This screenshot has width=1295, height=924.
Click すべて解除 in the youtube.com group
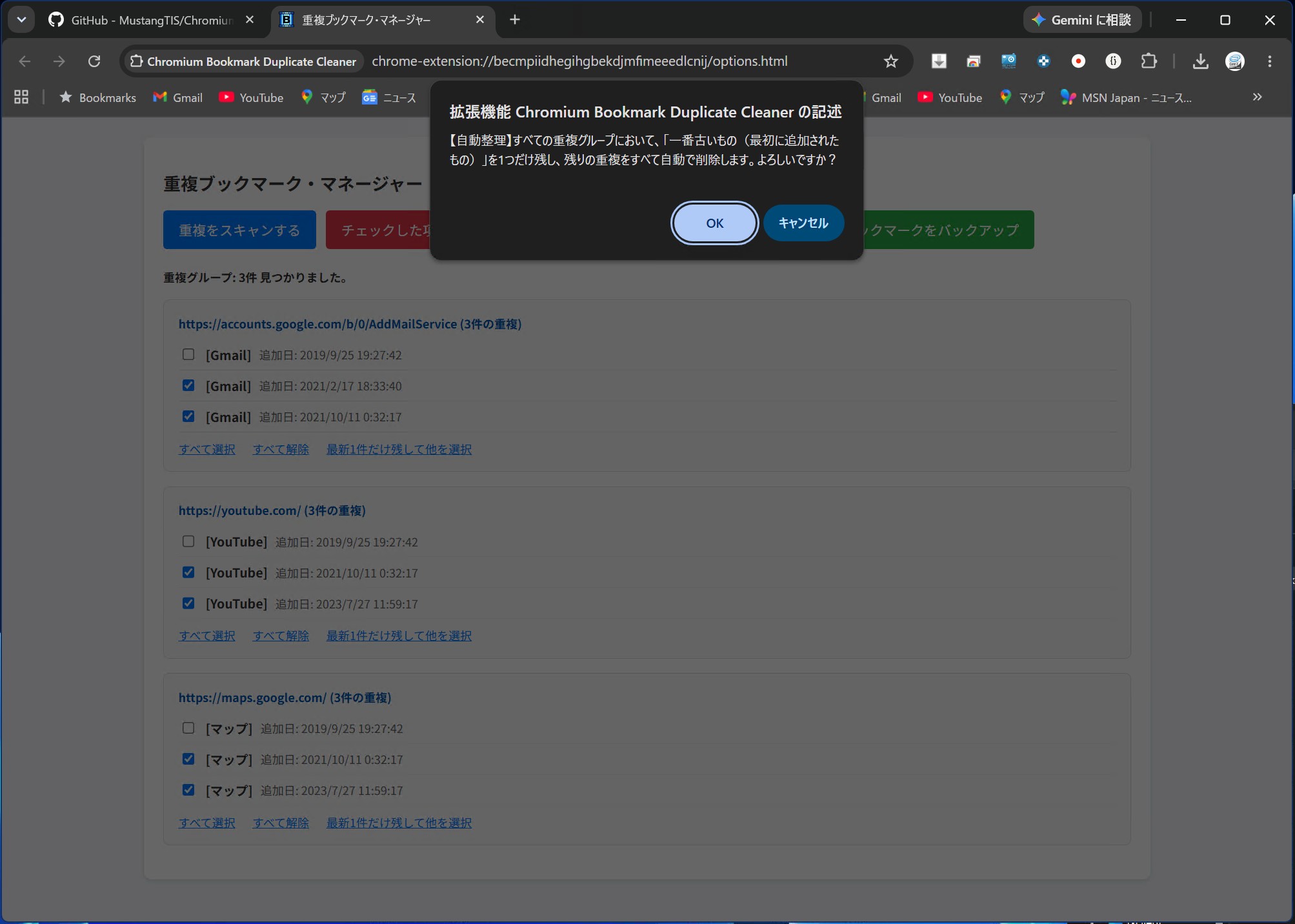coord(281,636)
